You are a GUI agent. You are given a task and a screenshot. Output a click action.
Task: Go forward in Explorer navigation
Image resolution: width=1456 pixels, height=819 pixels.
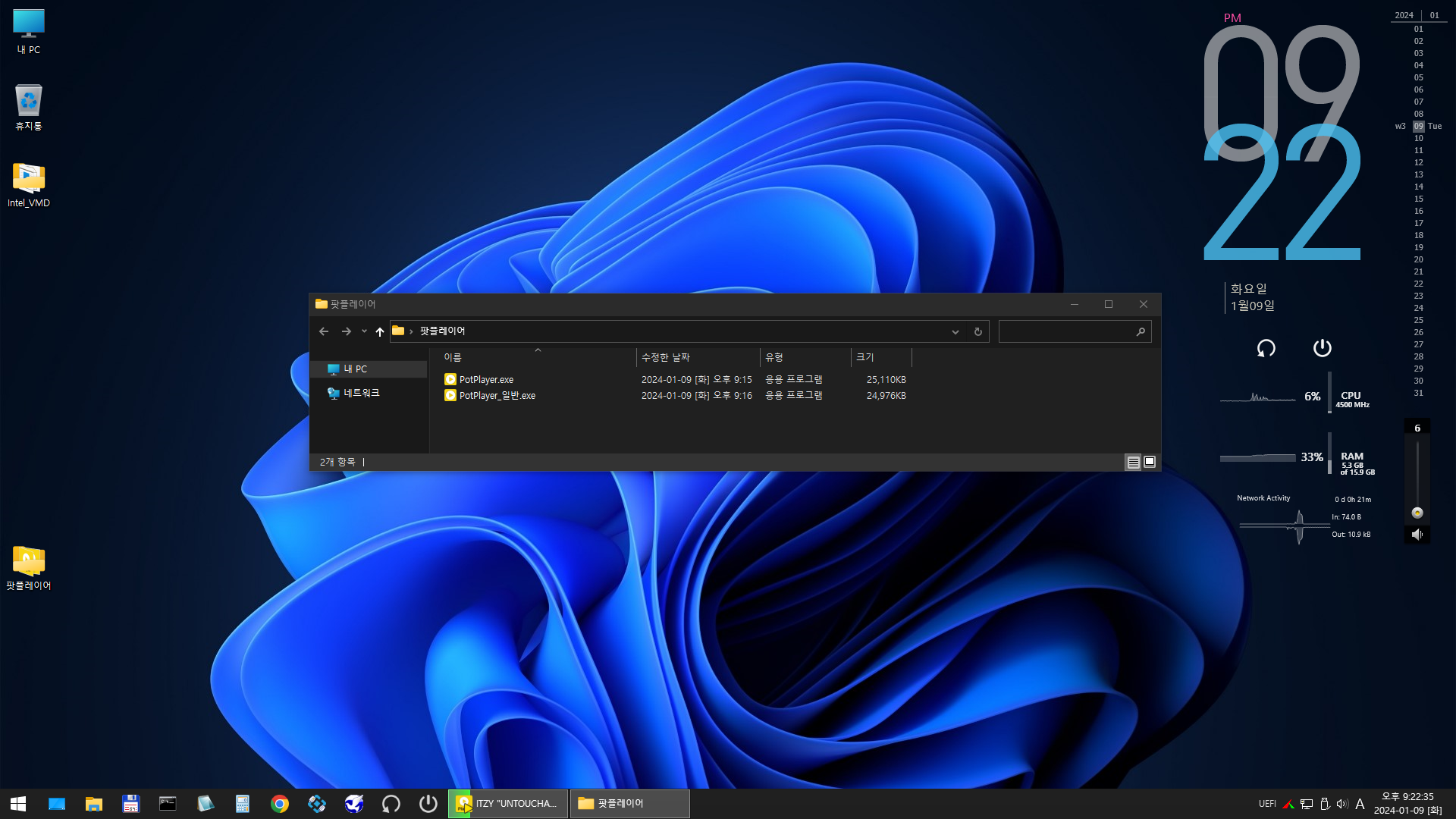[x=347, y=331]
